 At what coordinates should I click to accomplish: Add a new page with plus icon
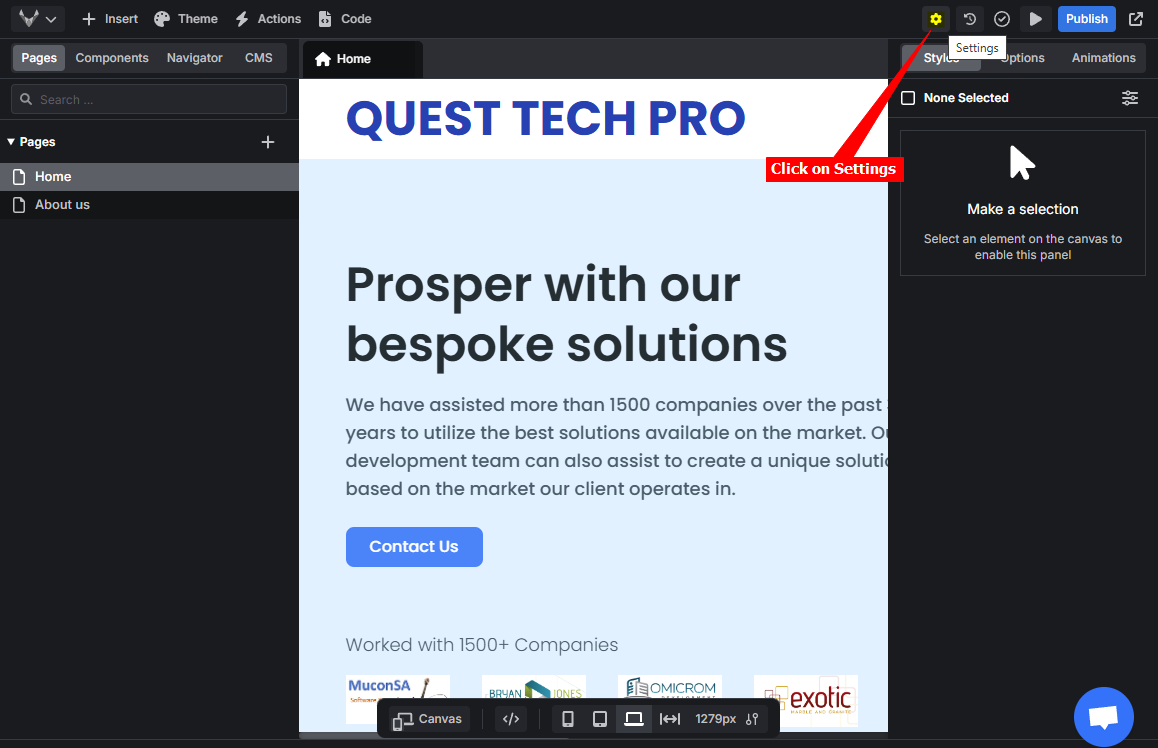[x=268, y=142]
